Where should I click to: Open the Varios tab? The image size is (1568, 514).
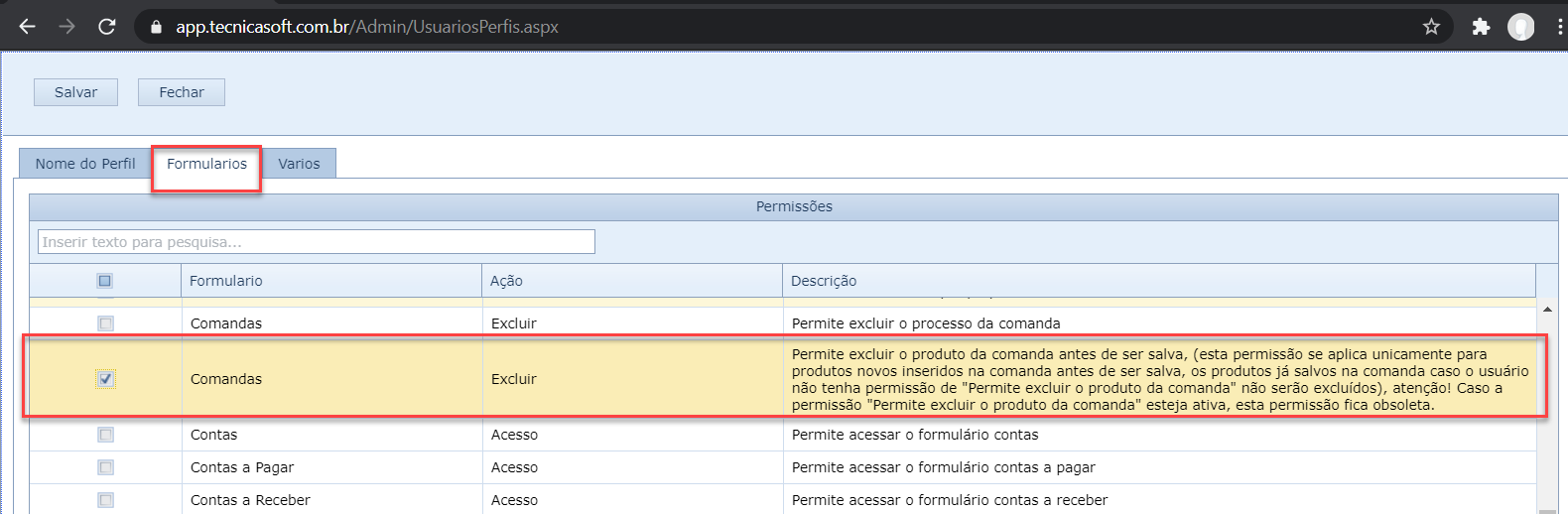point(299,164)
